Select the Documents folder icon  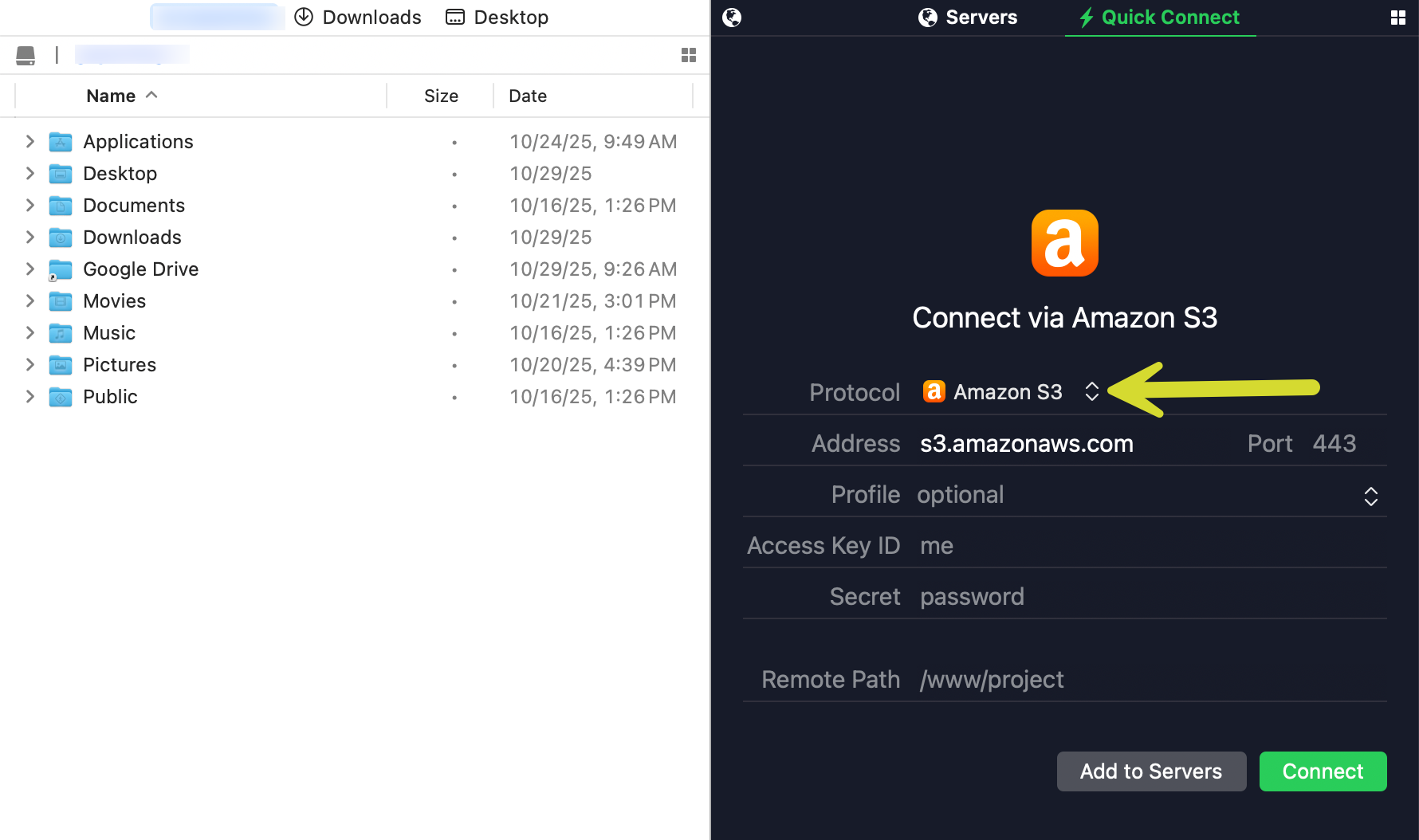[61, 206]
